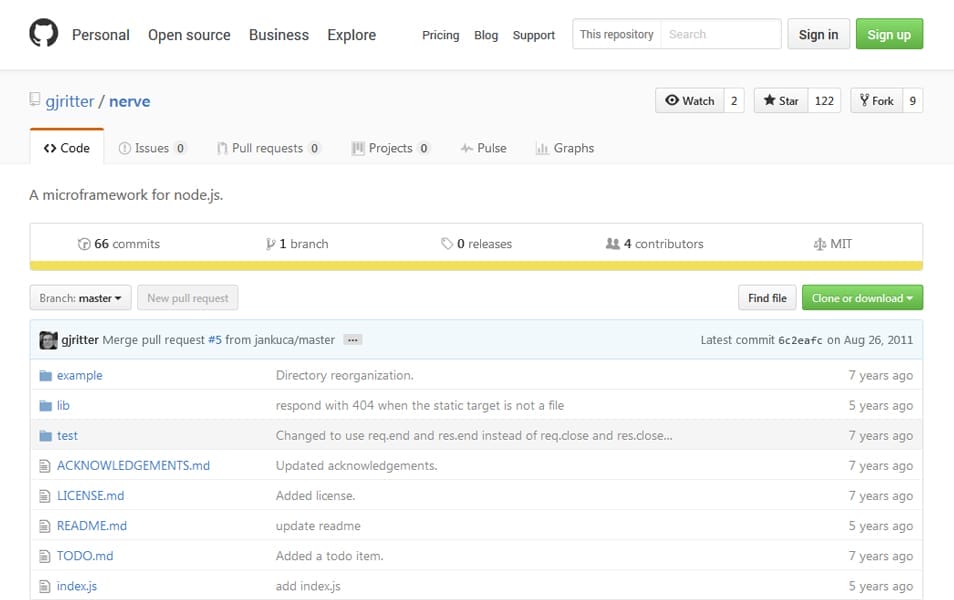Click gjritter's avatar thumbnail
Screen dimensions: 954x600
point(48,340)
